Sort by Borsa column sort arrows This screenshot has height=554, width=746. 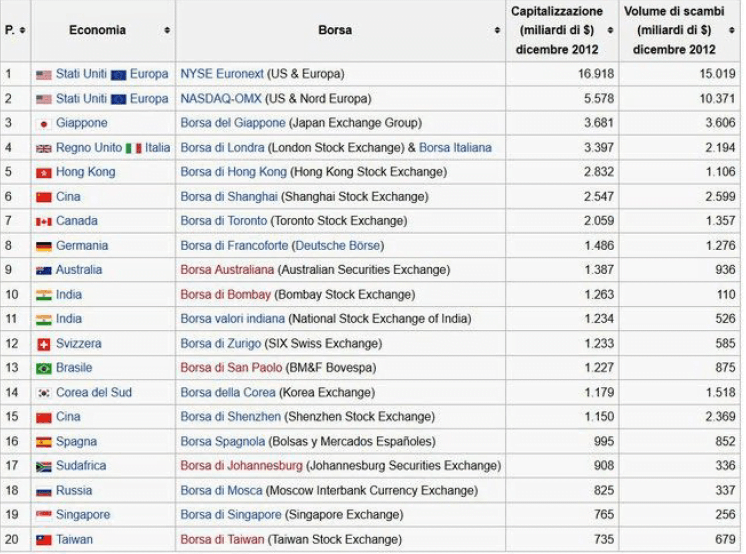(x=497, y=30)
